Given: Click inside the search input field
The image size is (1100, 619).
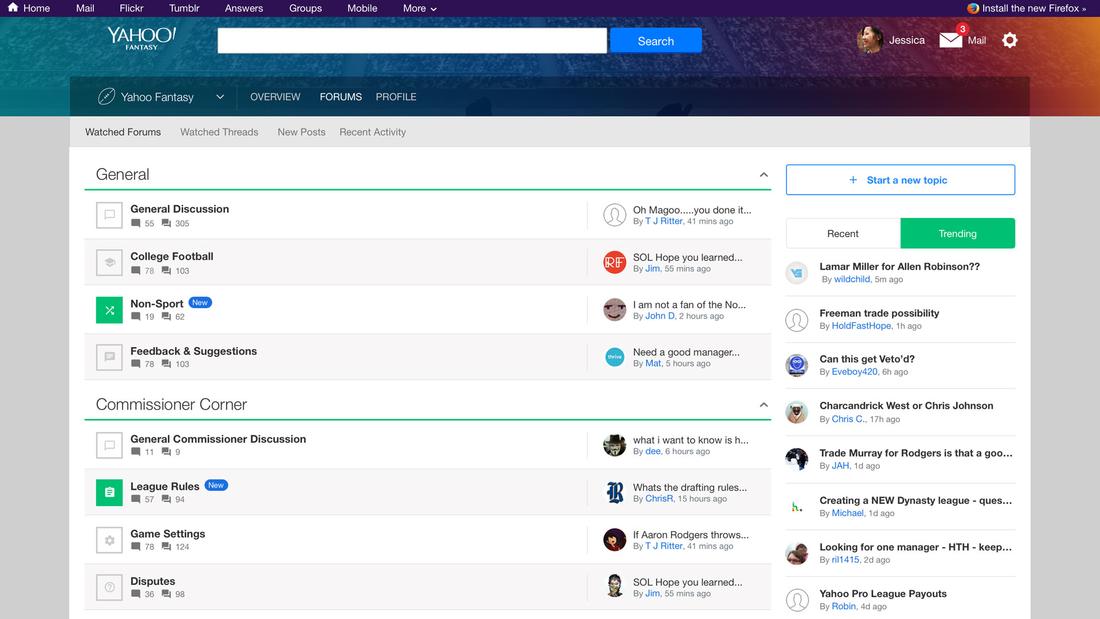Looking at the screenshot, I should [x=412, y=41].
